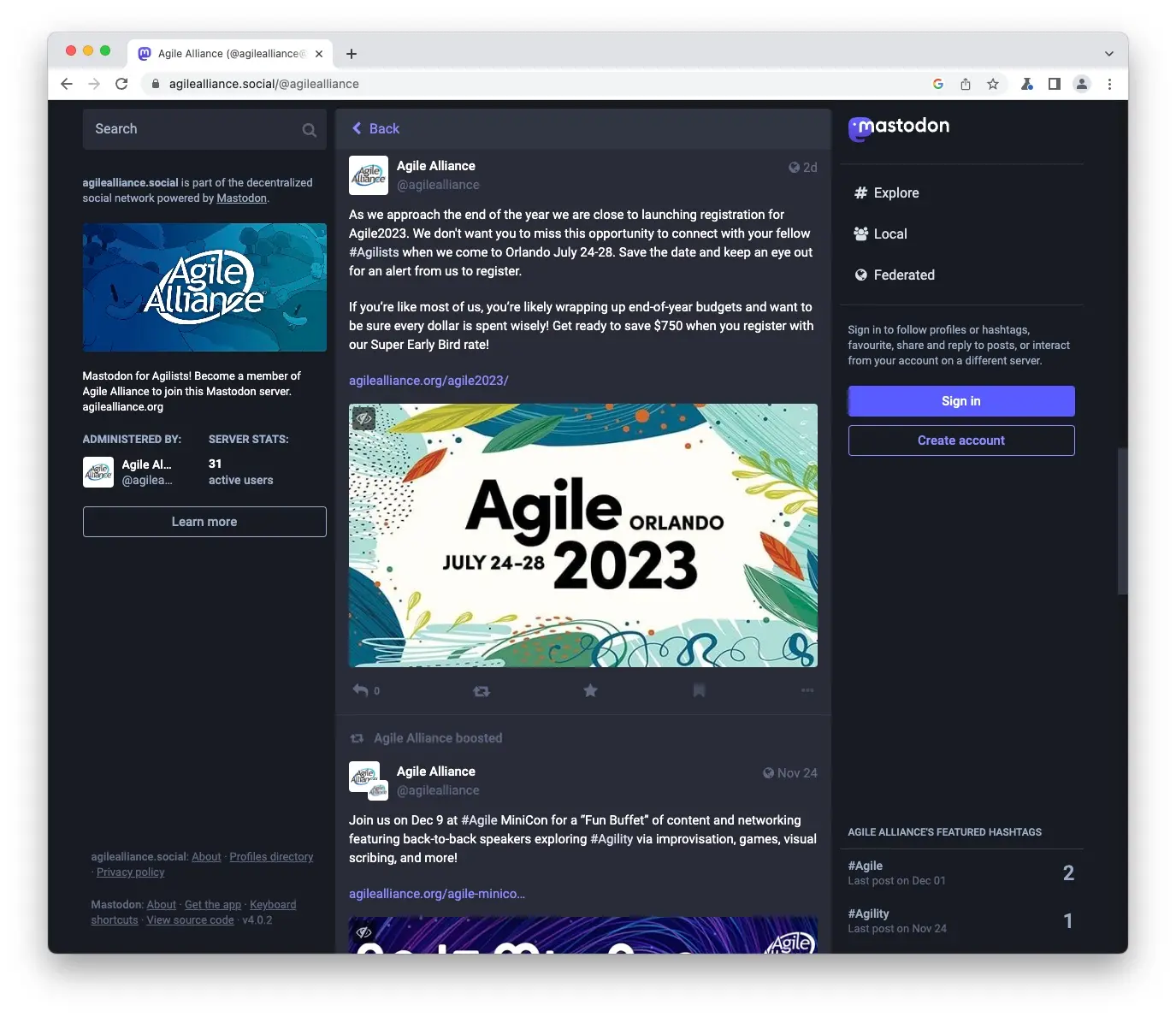Click the Back chevron icon
1176x1017 pixels.
click(x=357, y=128)
